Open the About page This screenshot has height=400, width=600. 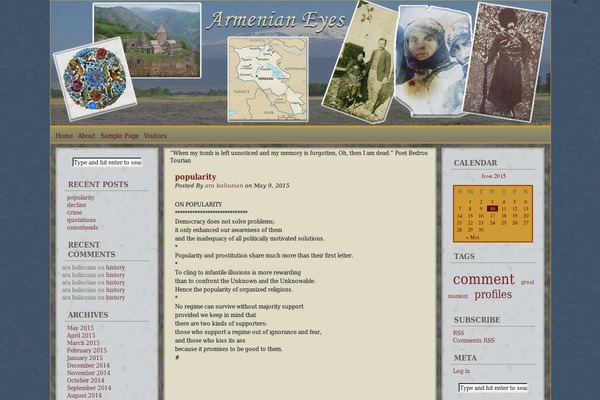(x=86, y=136)
